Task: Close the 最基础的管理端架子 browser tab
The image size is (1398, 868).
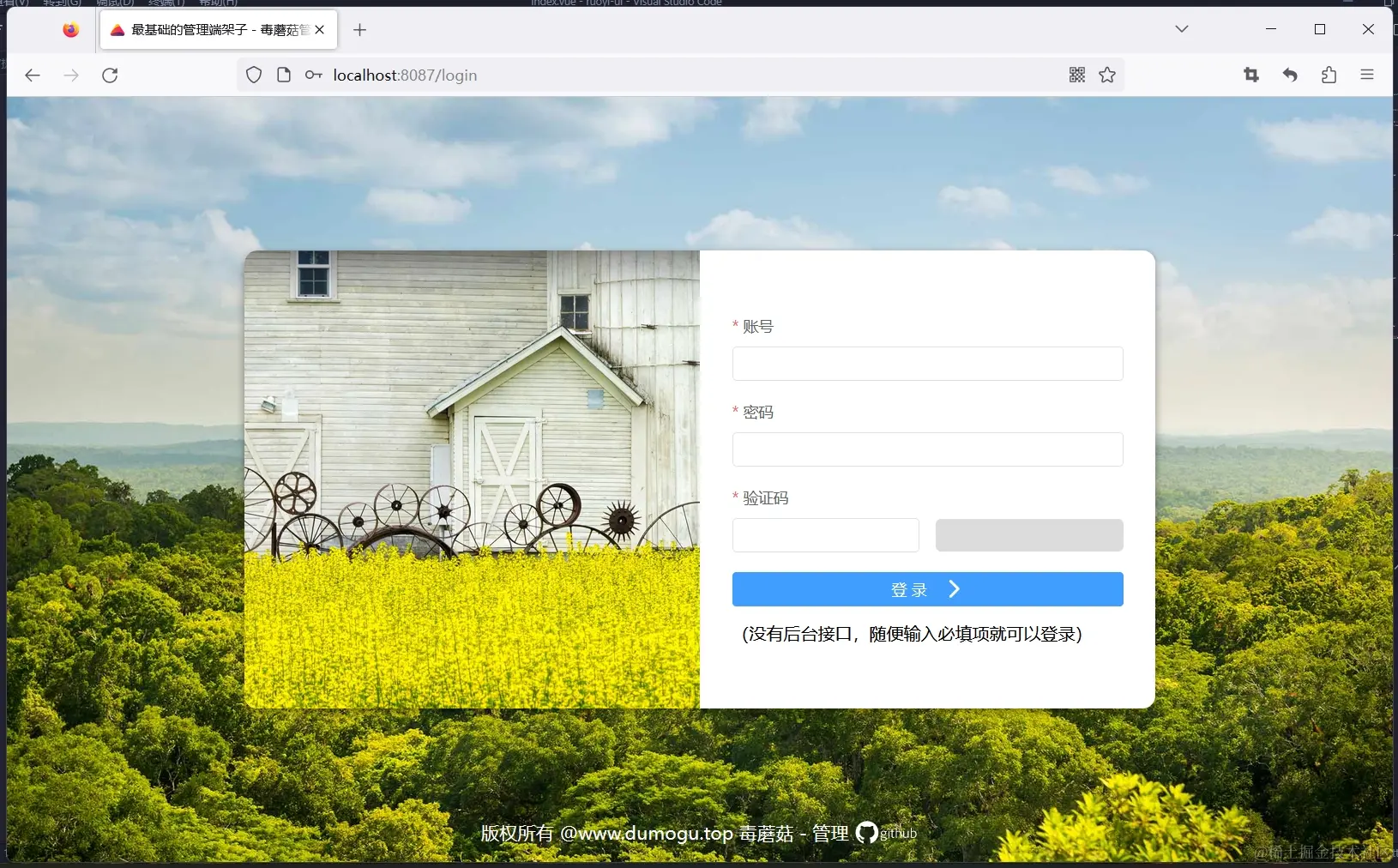Action: click(x=320, y=30)
